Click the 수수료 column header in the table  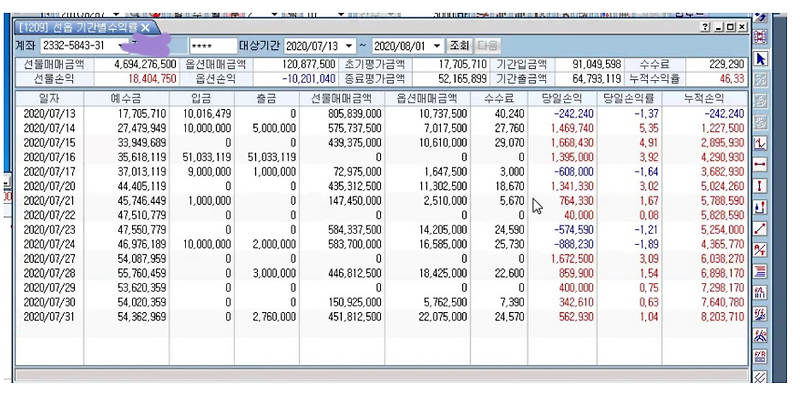pyautogui.click(x=498, y=99)
